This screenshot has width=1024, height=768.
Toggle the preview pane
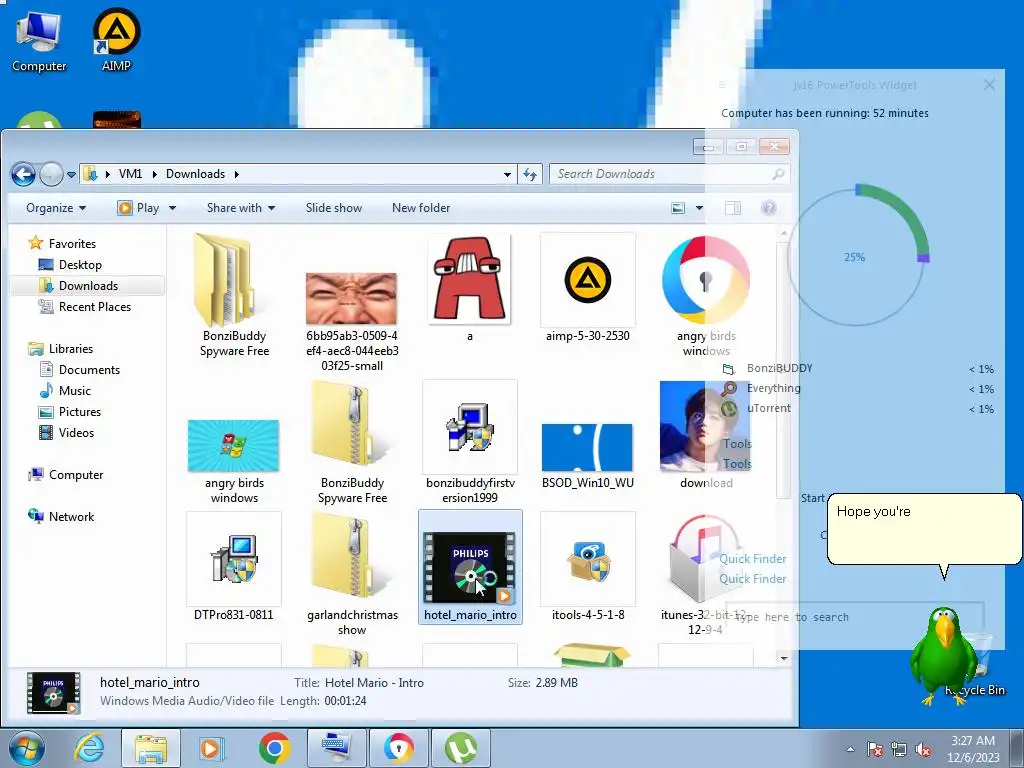733,208
